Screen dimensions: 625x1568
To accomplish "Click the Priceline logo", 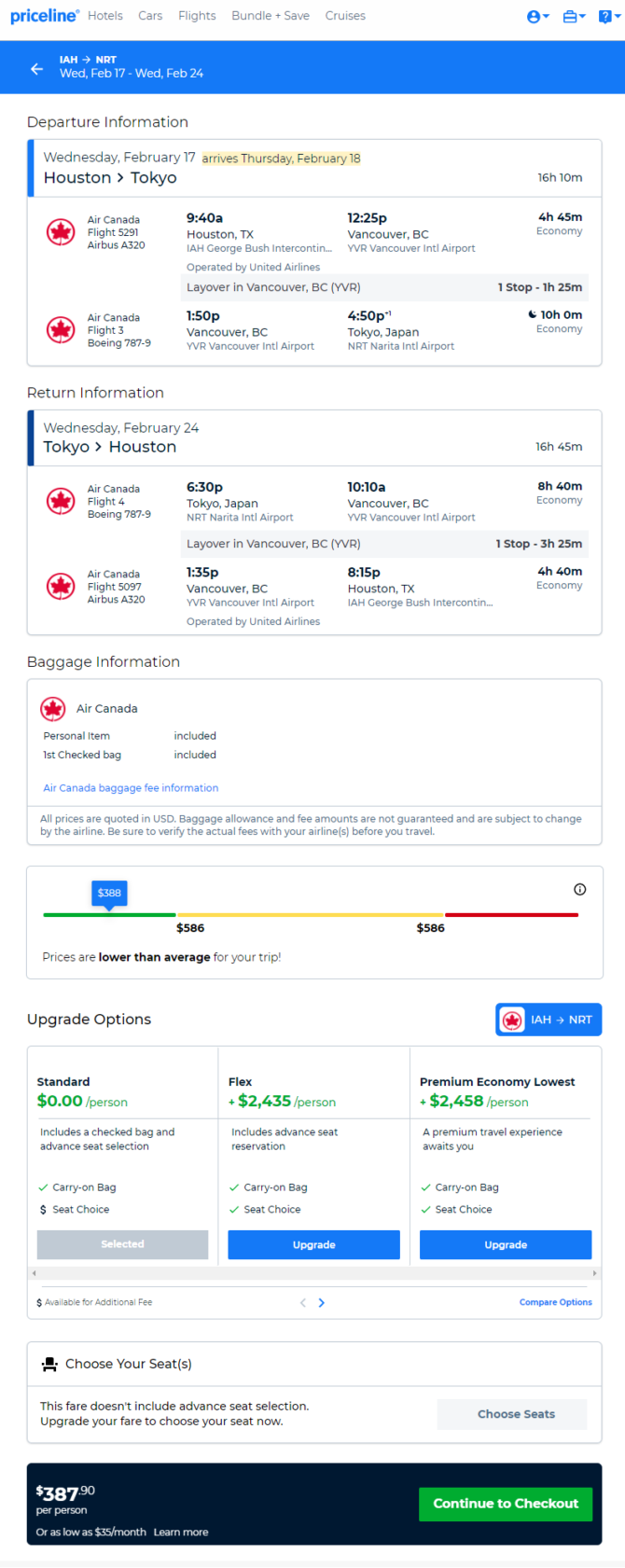I will click(x=44, y=16).
